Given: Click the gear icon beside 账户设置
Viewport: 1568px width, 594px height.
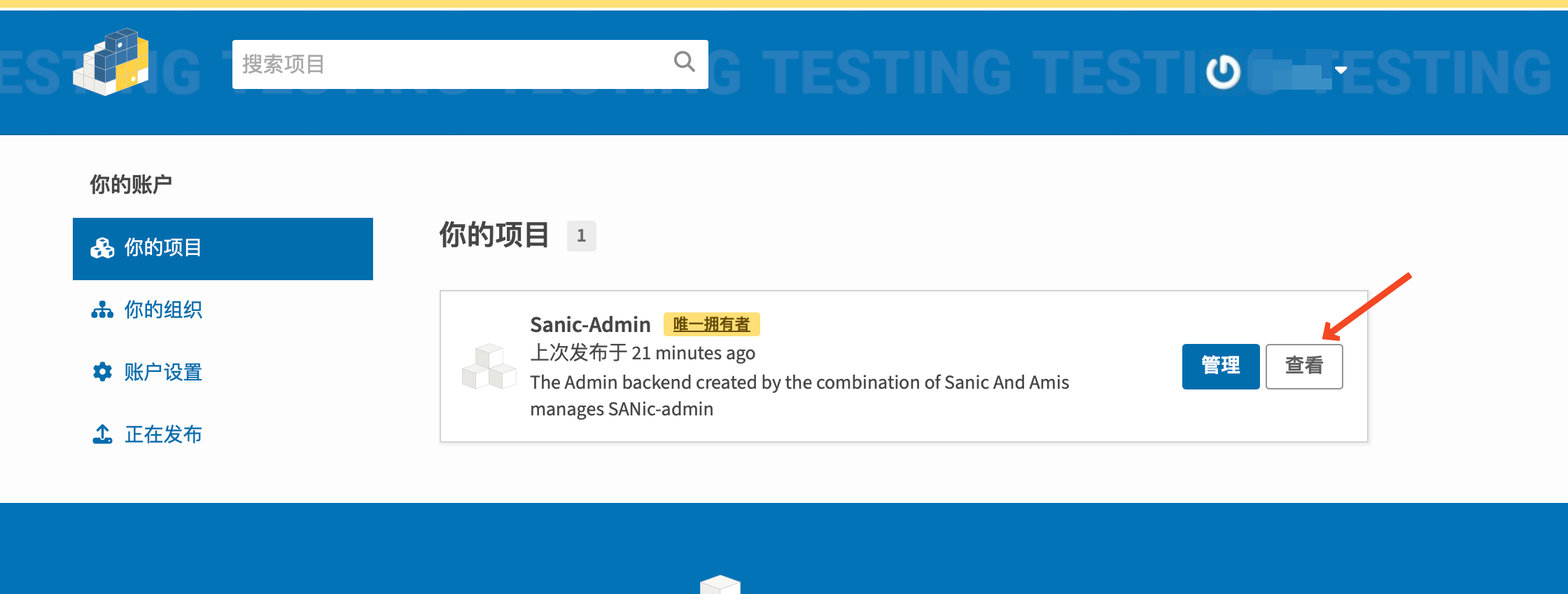Looking at the screenshot, I should click(x=102, y=372).
